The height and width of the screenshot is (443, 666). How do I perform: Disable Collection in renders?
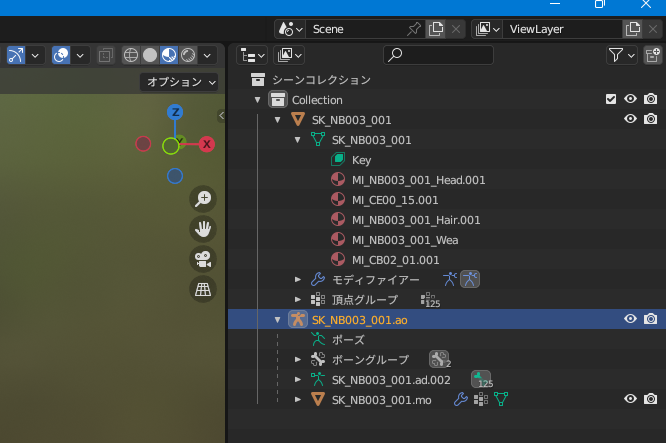tap(650, 99)
